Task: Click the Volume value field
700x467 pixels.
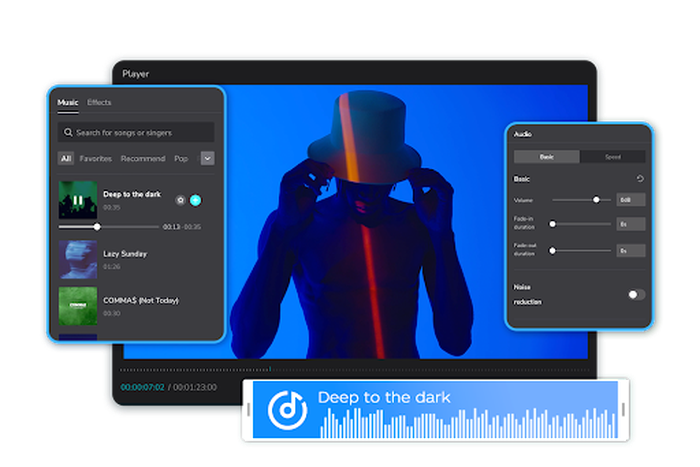Action: click(x=631, y=200)
